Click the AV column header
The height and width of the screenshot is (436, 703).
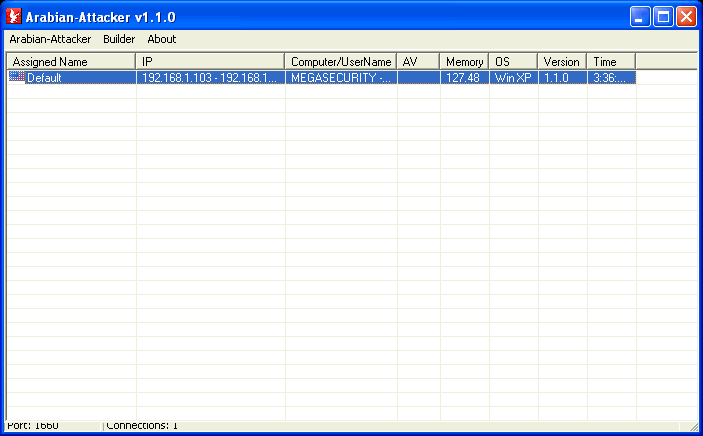[418, 62]
